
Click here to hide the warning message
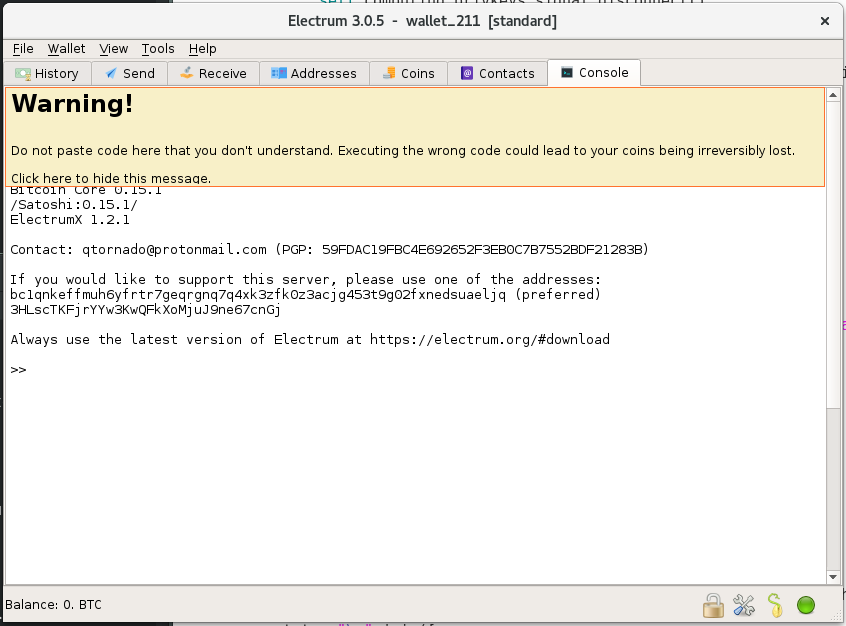111,178
